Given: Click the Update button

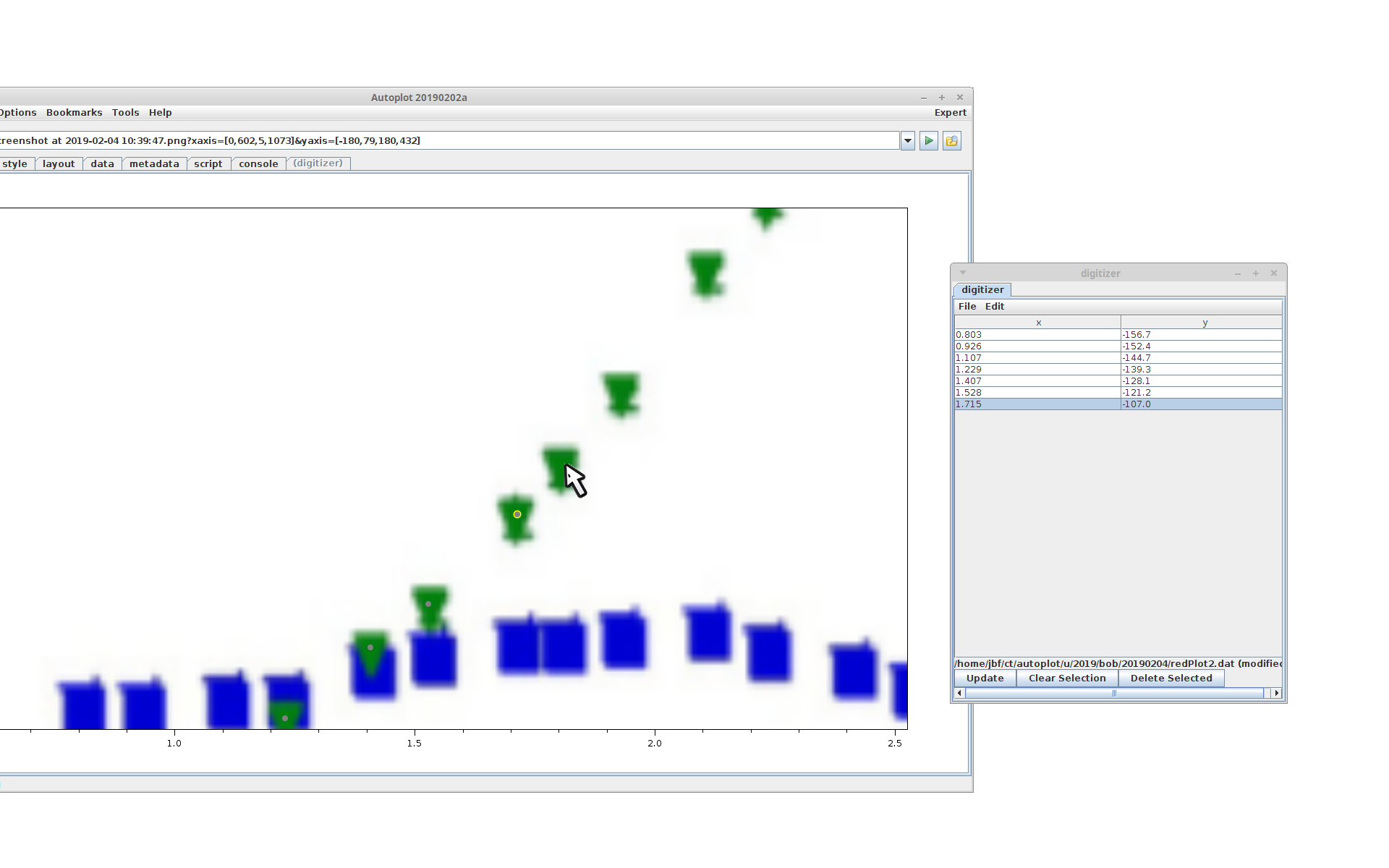Looking at the screenshot, I should 985,678.
